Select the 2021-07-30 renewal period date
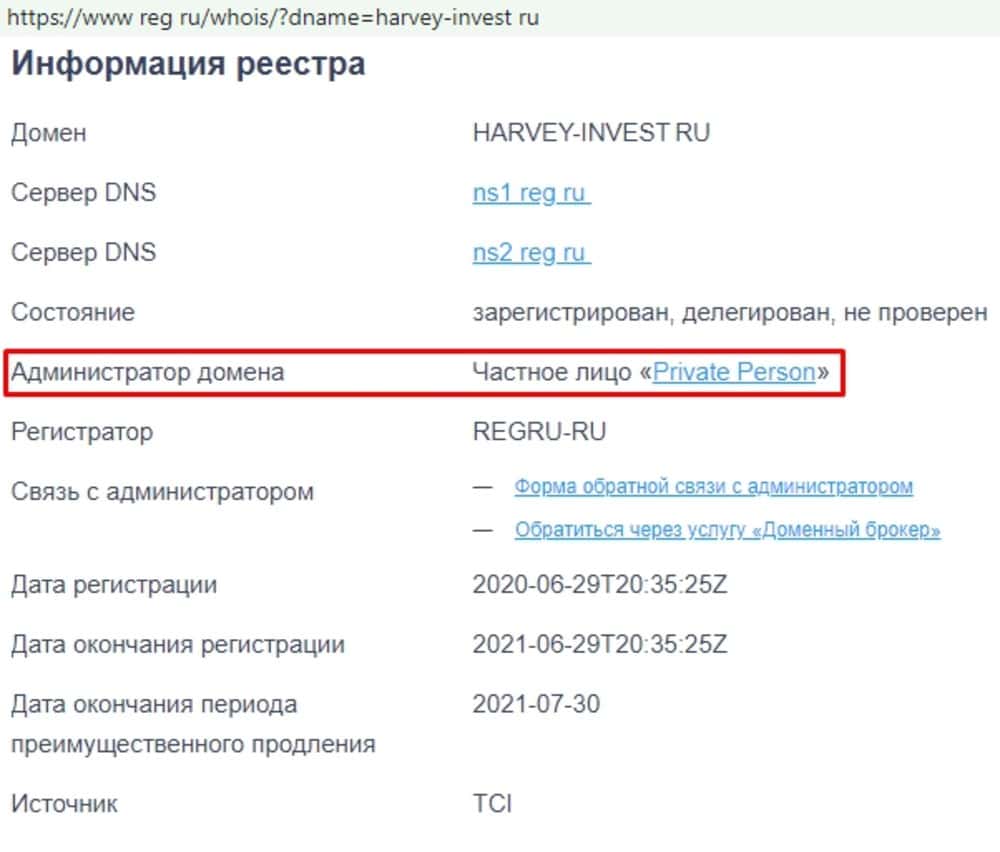 [x=536, y=705]
